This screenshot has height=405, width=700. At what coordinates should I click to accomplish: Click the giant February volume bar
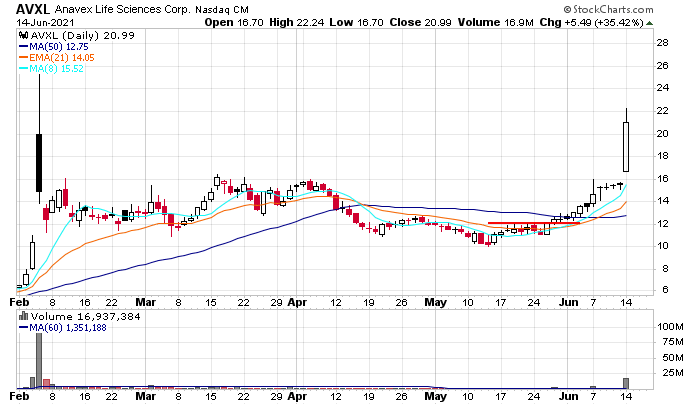tap(39, 361)
